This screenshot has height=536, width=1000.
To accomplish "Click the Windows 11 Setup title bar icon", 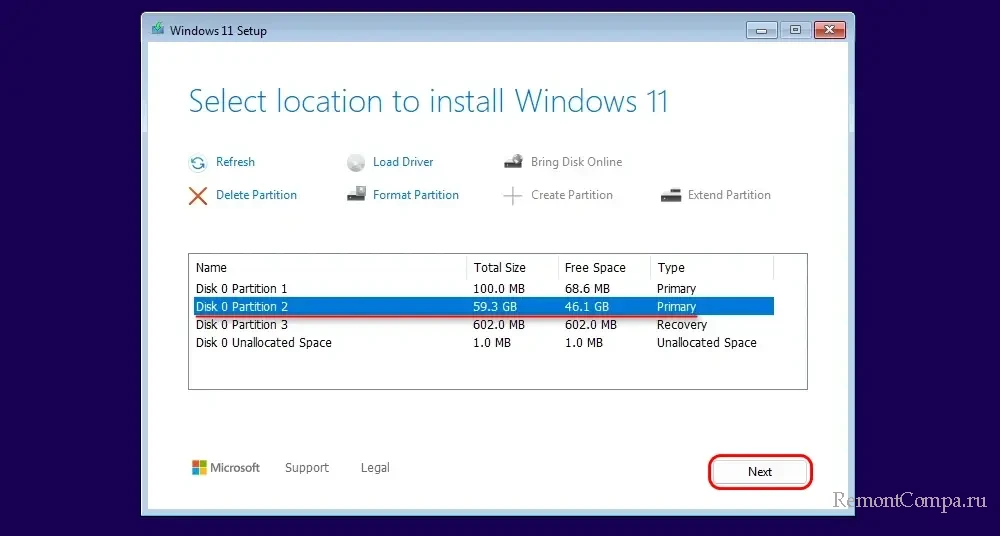I will click(158, 29).
